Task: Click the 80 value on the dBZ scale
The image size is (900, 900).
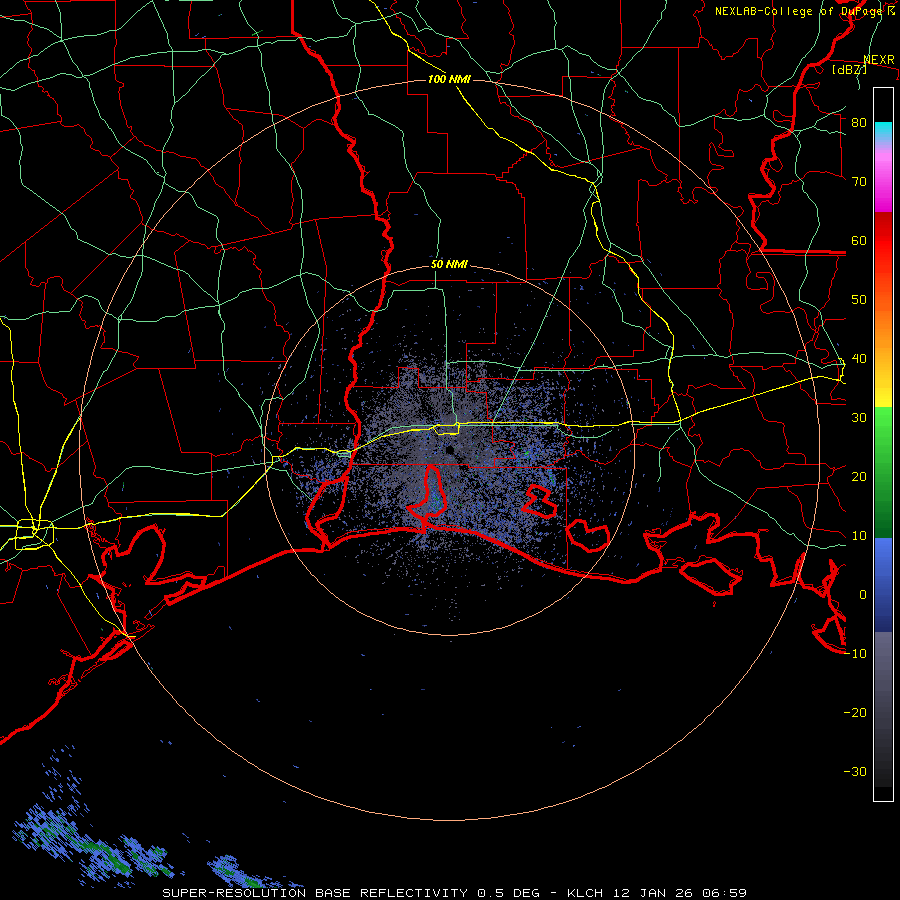Action: (x=859, y=122)
